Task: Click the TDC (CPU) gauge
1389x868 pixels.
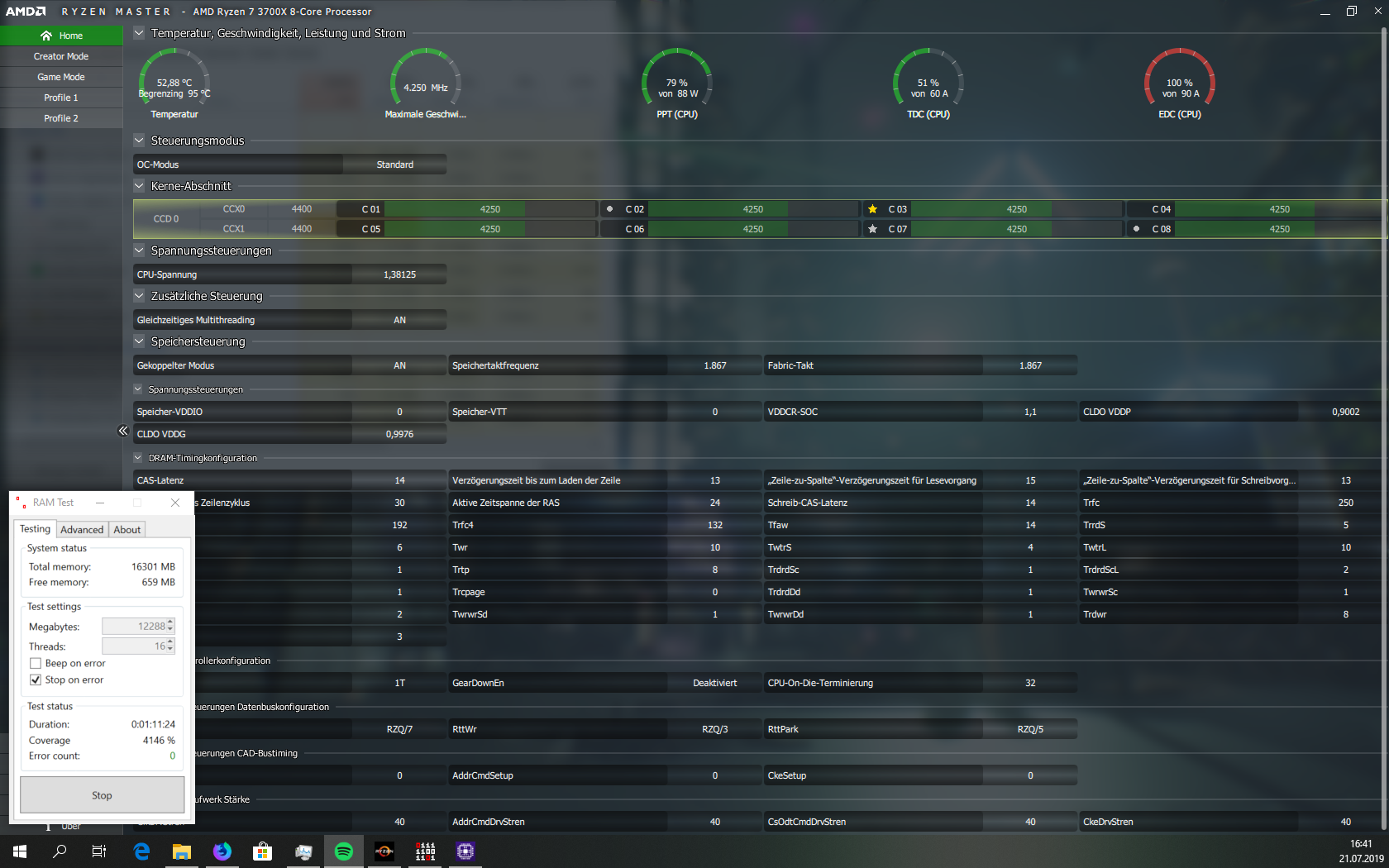Action: pyautogui.click(x=928, y=83)
